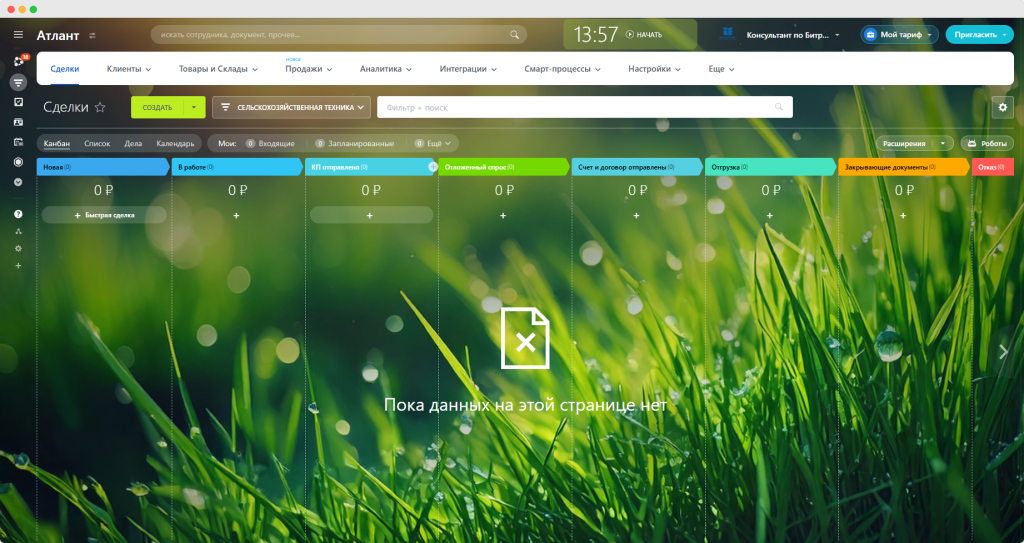Click the Быстрая сделка button
1024x543 pixels.
[x=104, y=215]
